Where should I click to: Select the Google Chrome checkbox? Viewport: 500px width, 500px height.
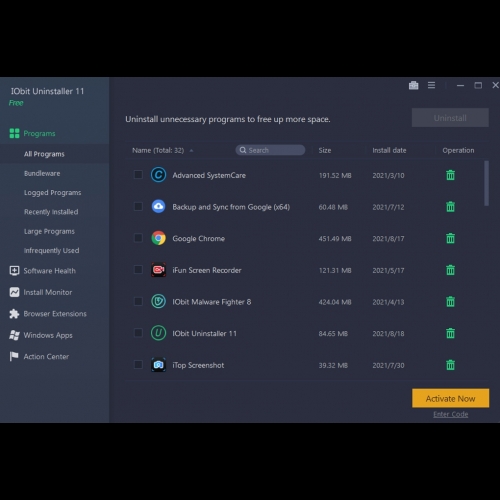pyautogui.click(x=138, y=238)
